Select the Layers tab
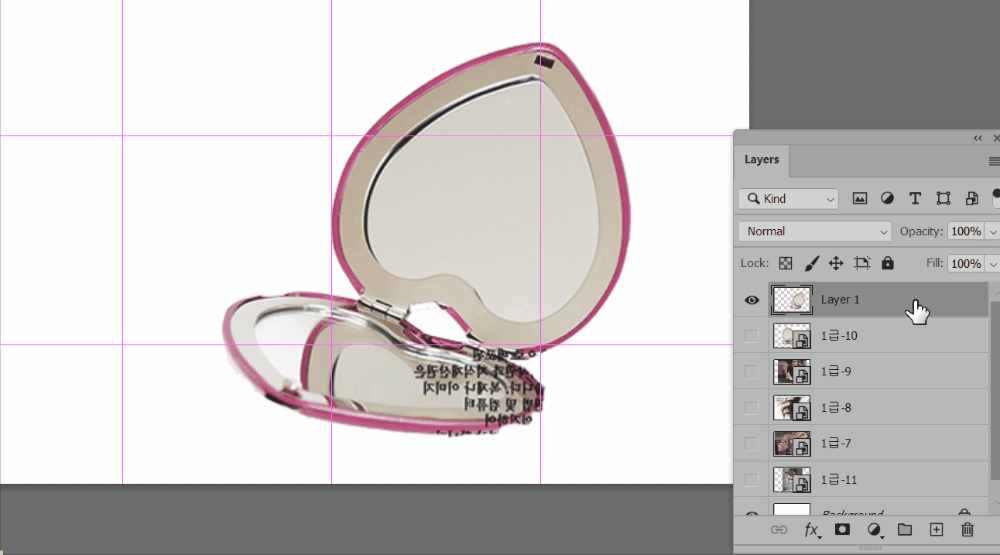The image size is (1000, 555). [761, 159]
